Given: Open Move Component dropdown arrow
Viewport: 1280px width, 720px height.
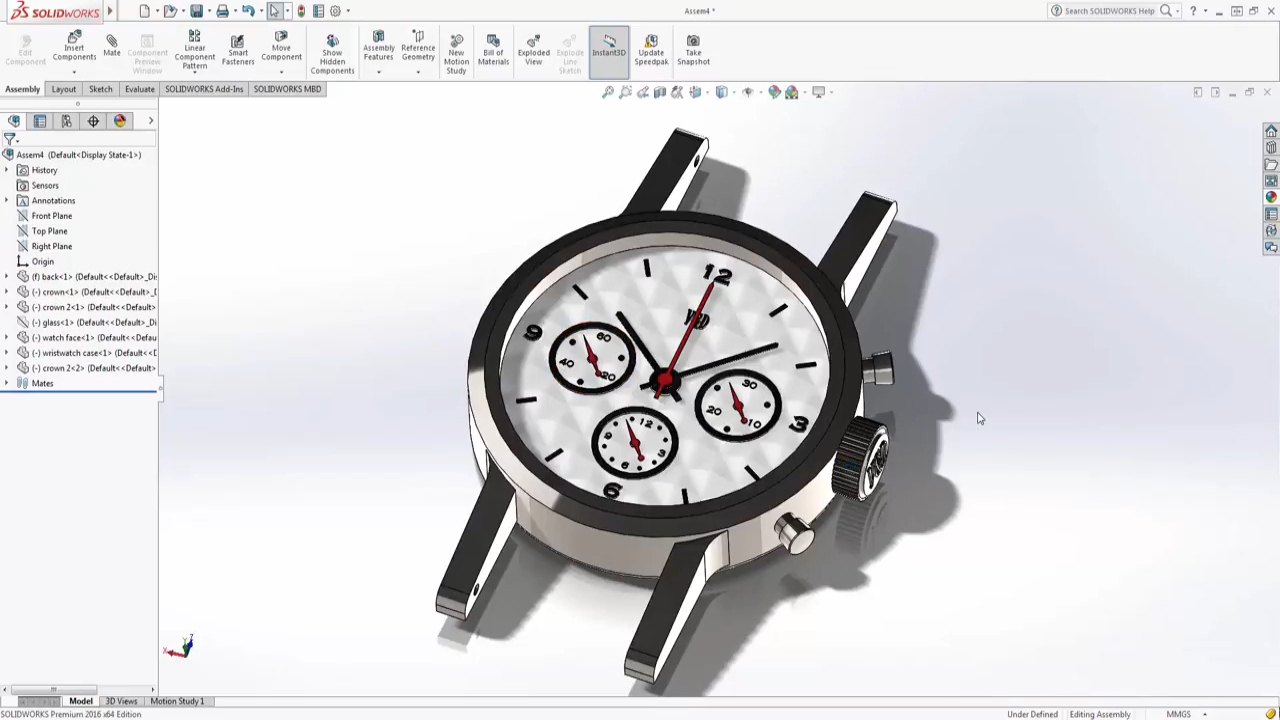Looking at the screenshot, I should [x=281, y=71].
